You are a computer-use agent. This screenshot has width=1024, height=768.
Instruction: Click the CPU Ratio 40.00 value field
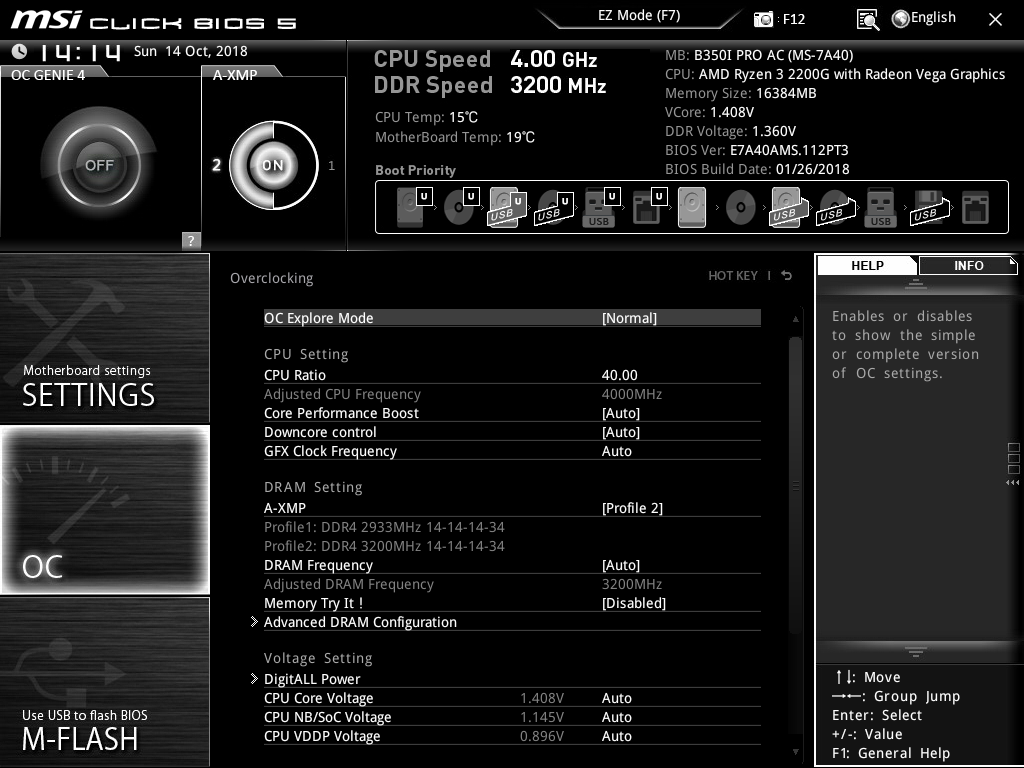[x=619, y=376]
